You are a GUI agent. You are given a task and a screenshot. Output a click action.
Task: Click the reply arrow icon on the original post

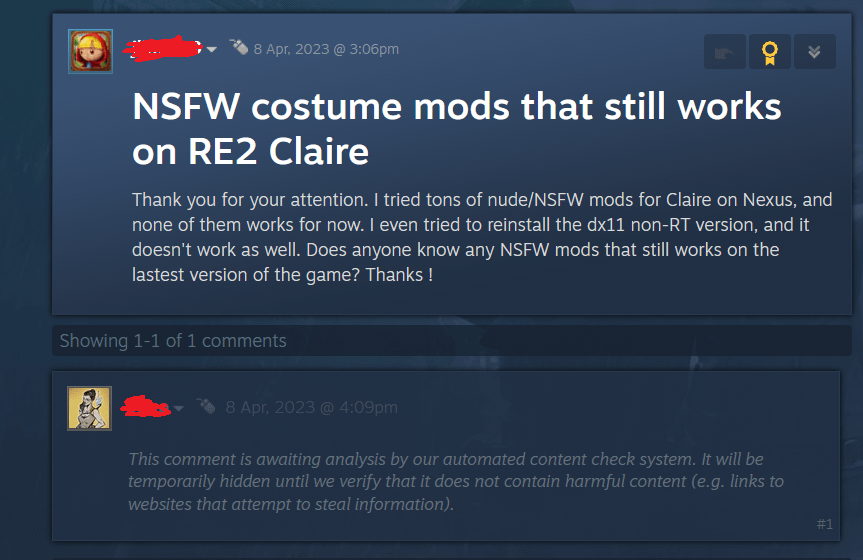[724, 52]
